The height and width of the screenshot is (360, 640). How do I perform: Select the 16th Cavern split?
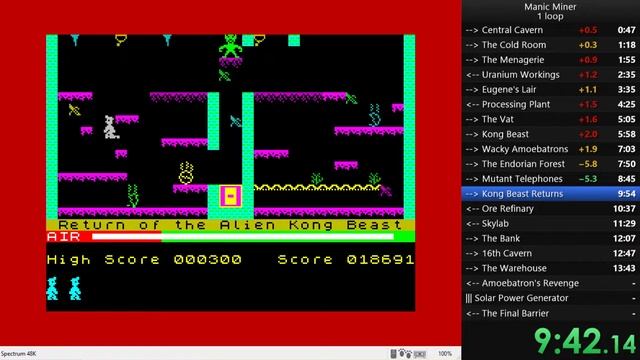click(x=551, y=253)
